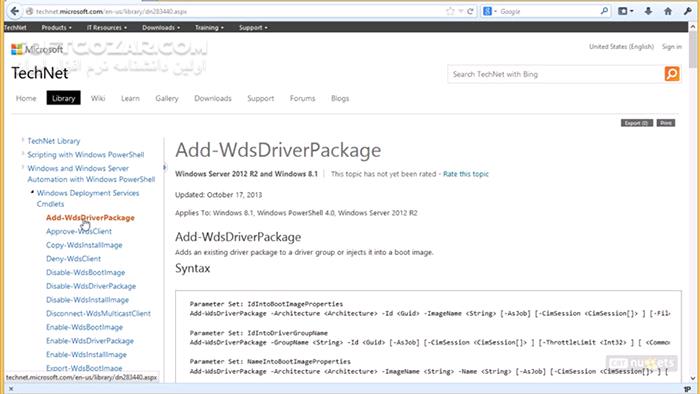Open Disable-WdsBootImage in the sidebar
700x394 pixels.
point(85,272)
